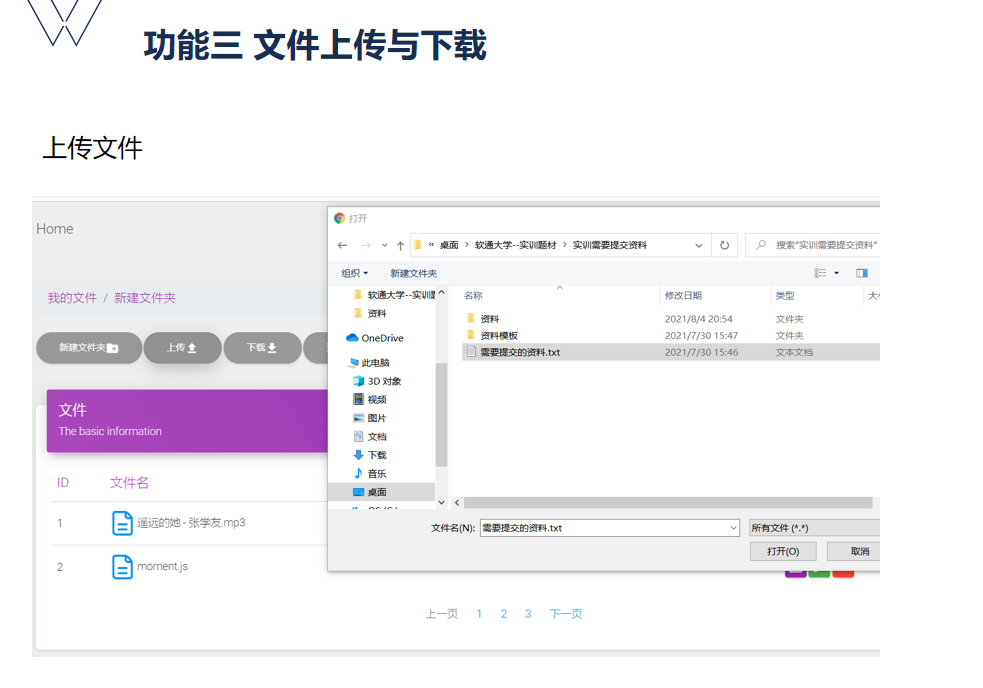Expand the address bar path history dropdown
Image resolution: width=983 pixels, height=688 pixels.
click(x=698, y=245)
